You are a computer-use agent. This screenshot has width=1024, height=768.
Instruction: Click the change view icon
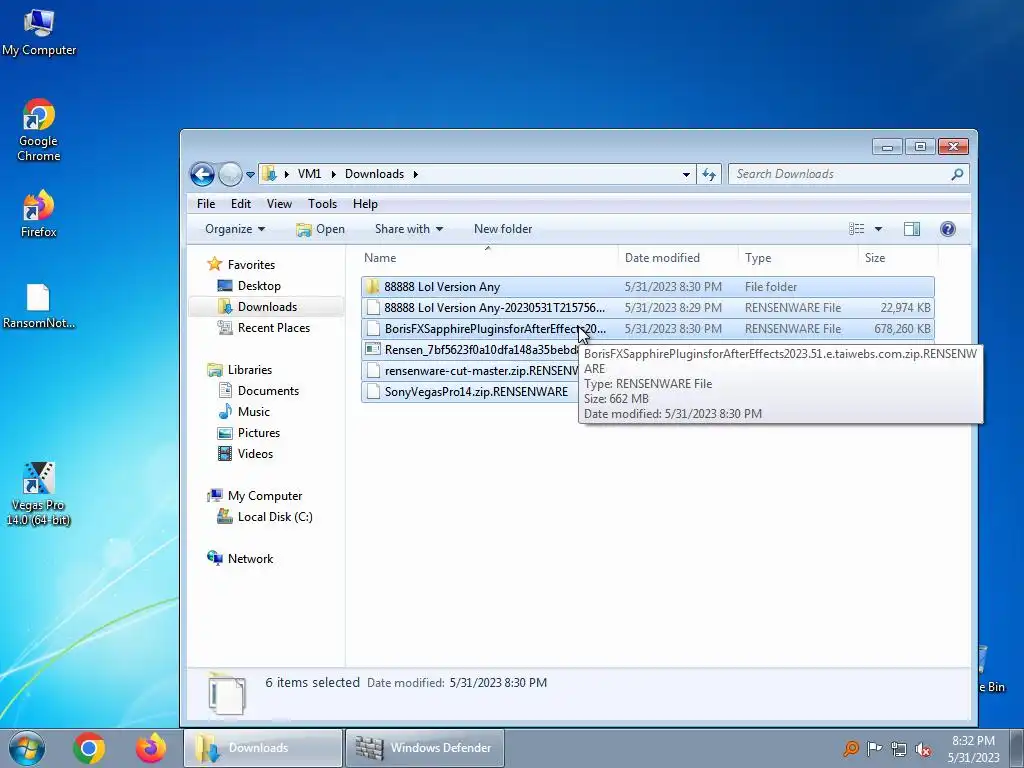pyautogui.click(x=856, y=229)
